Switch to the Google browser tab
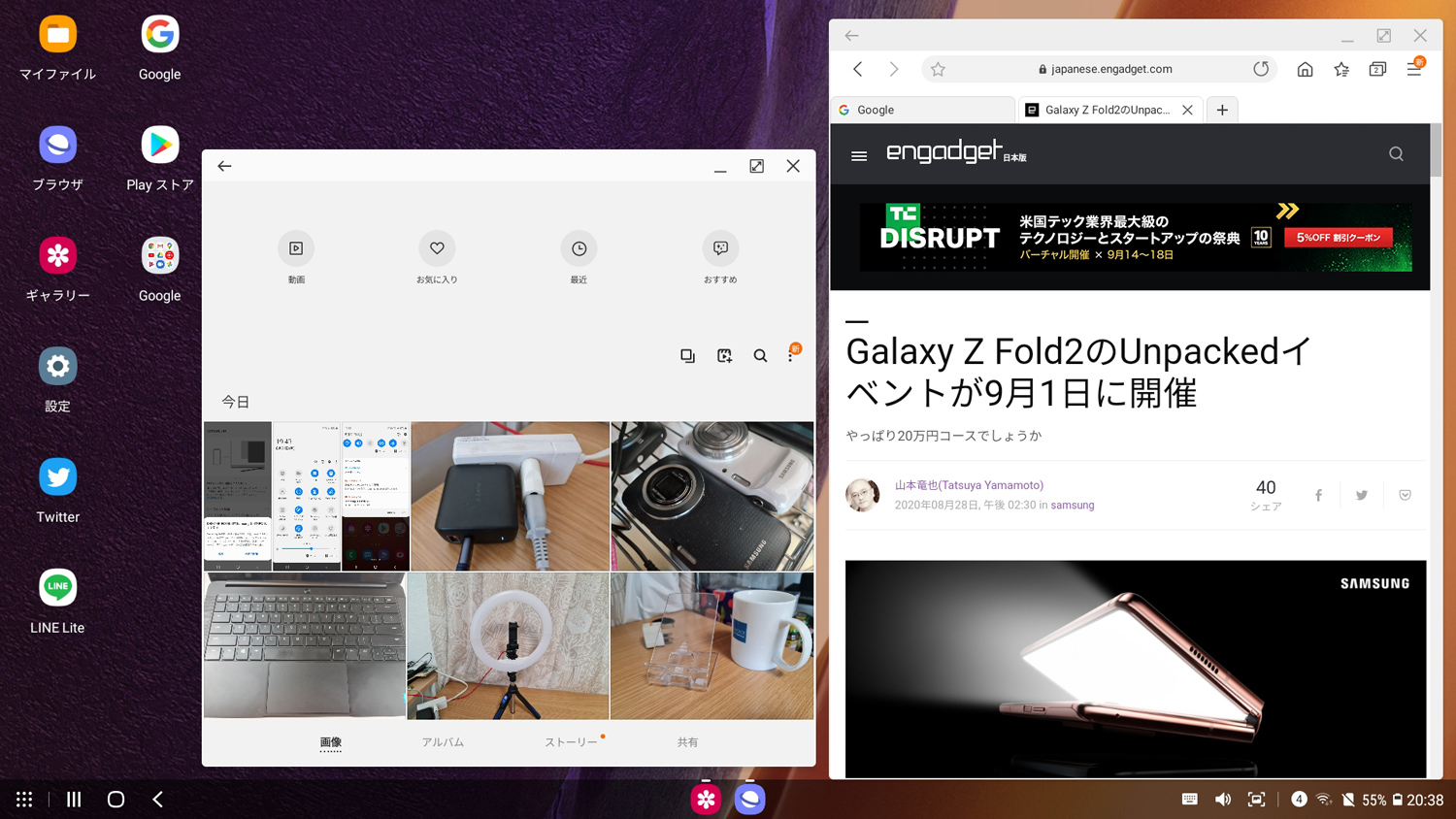 click(x=920, y=110)
